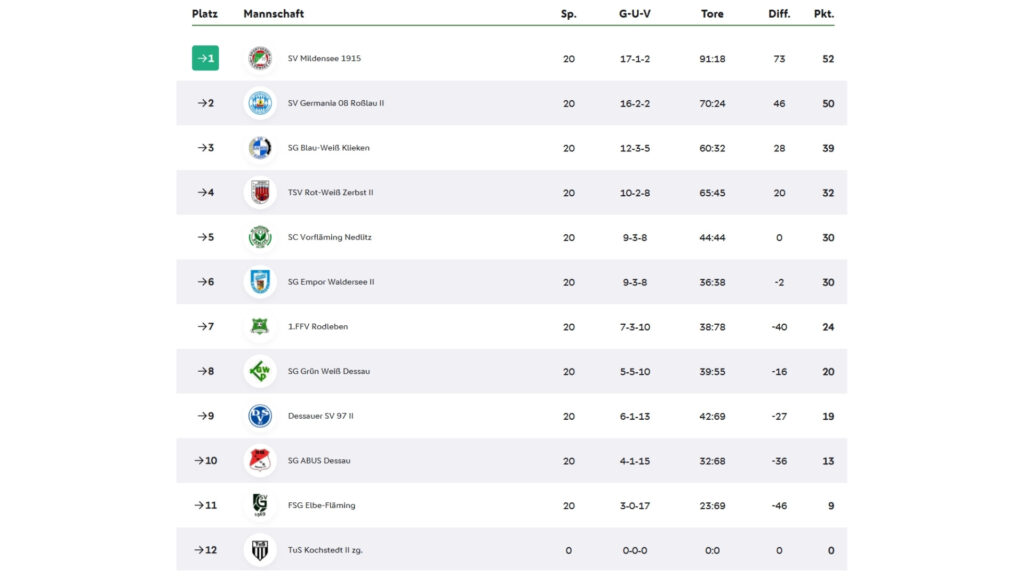Click the Dessauer SV 97 II blue crest

260,416
